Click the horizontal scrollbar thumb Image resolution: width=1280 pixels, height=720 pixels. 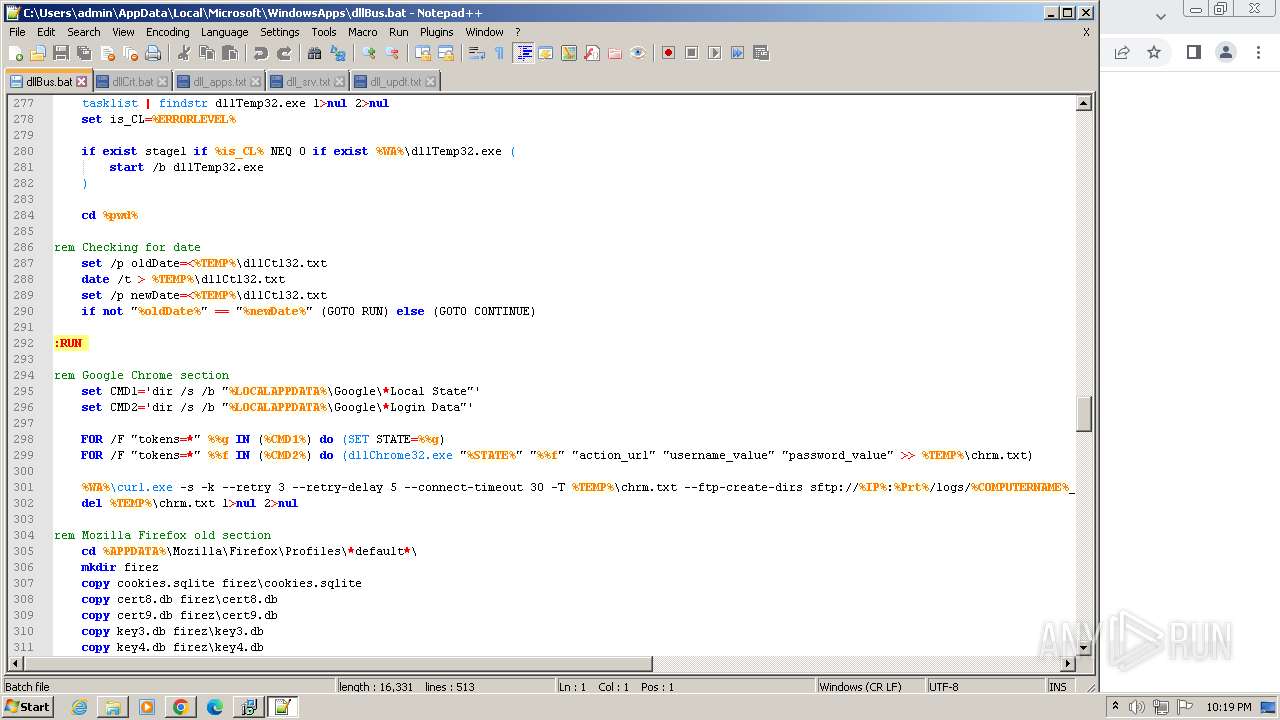point(338,664)
